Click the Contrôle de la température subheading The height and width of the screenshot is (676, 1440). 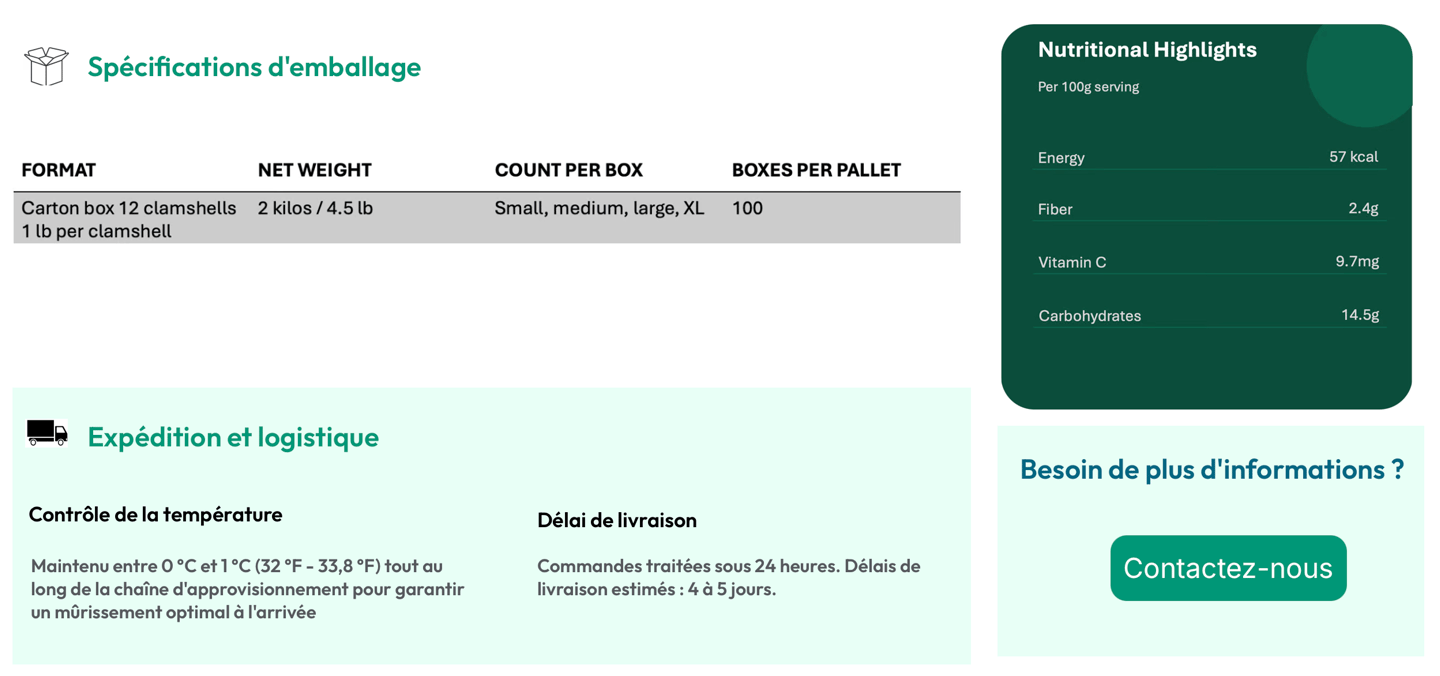point(155,515)
